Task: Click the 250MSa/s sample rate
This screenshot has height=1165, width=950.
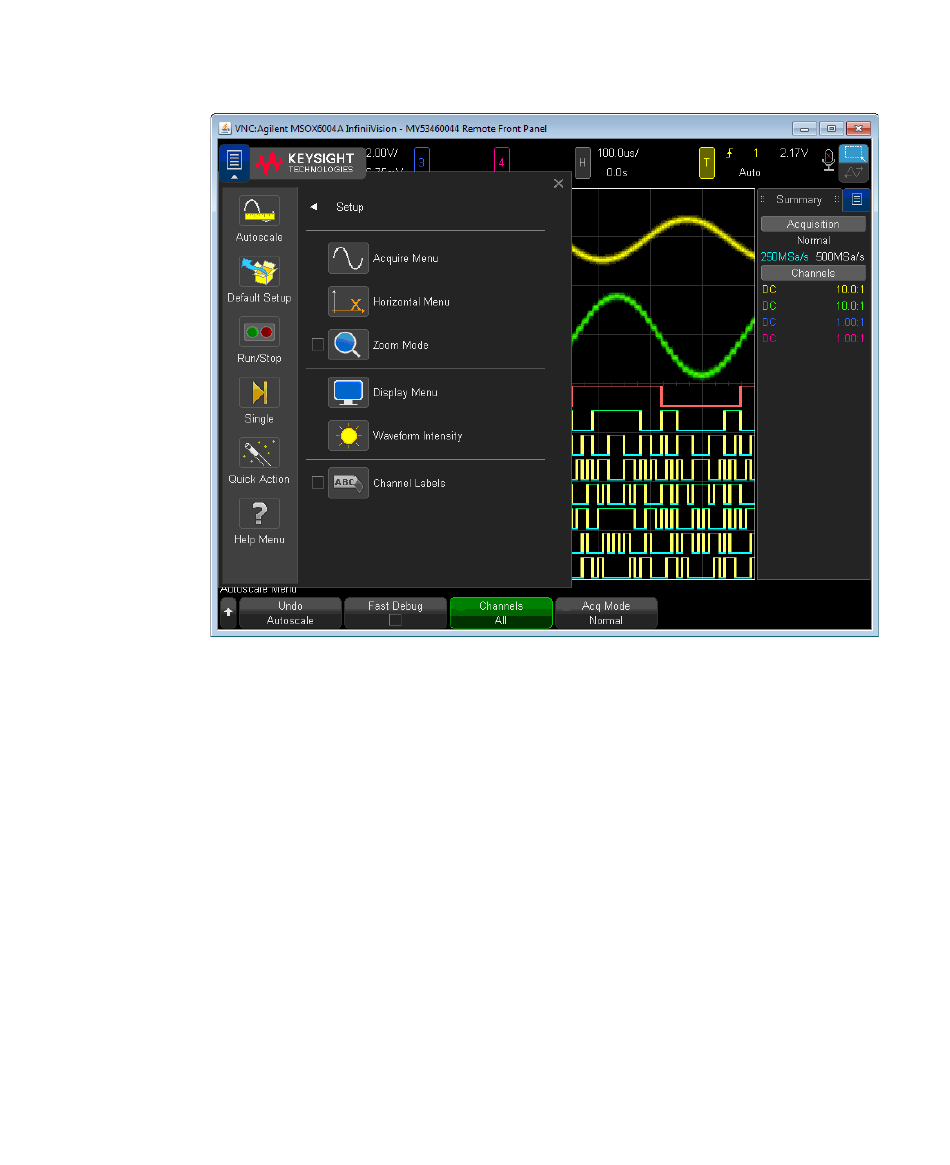Action: coord(784,257)
